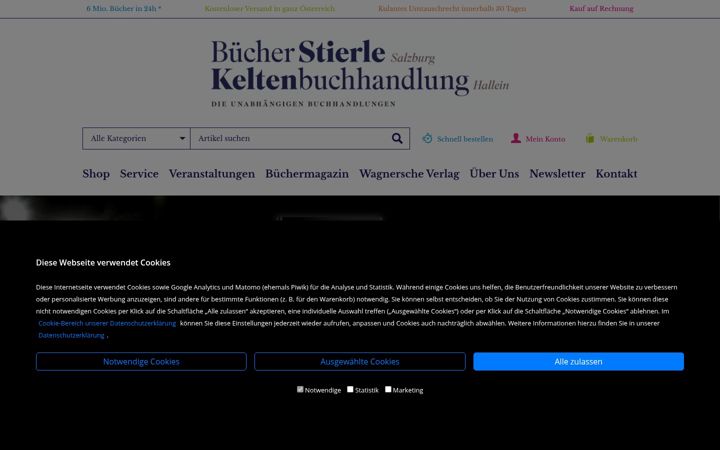Open the Service menu
Image resolution: width=720 pixels, height=450 pixels.
pos(139,174)
